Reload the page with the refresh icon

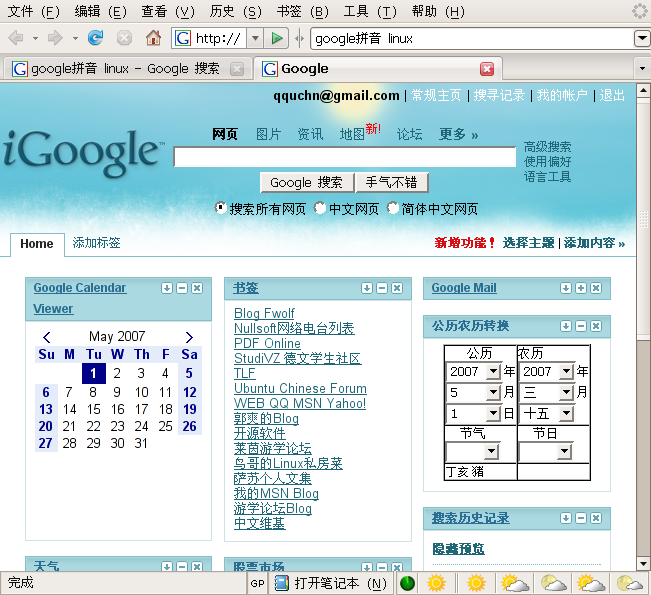click(x=95, y=38)
